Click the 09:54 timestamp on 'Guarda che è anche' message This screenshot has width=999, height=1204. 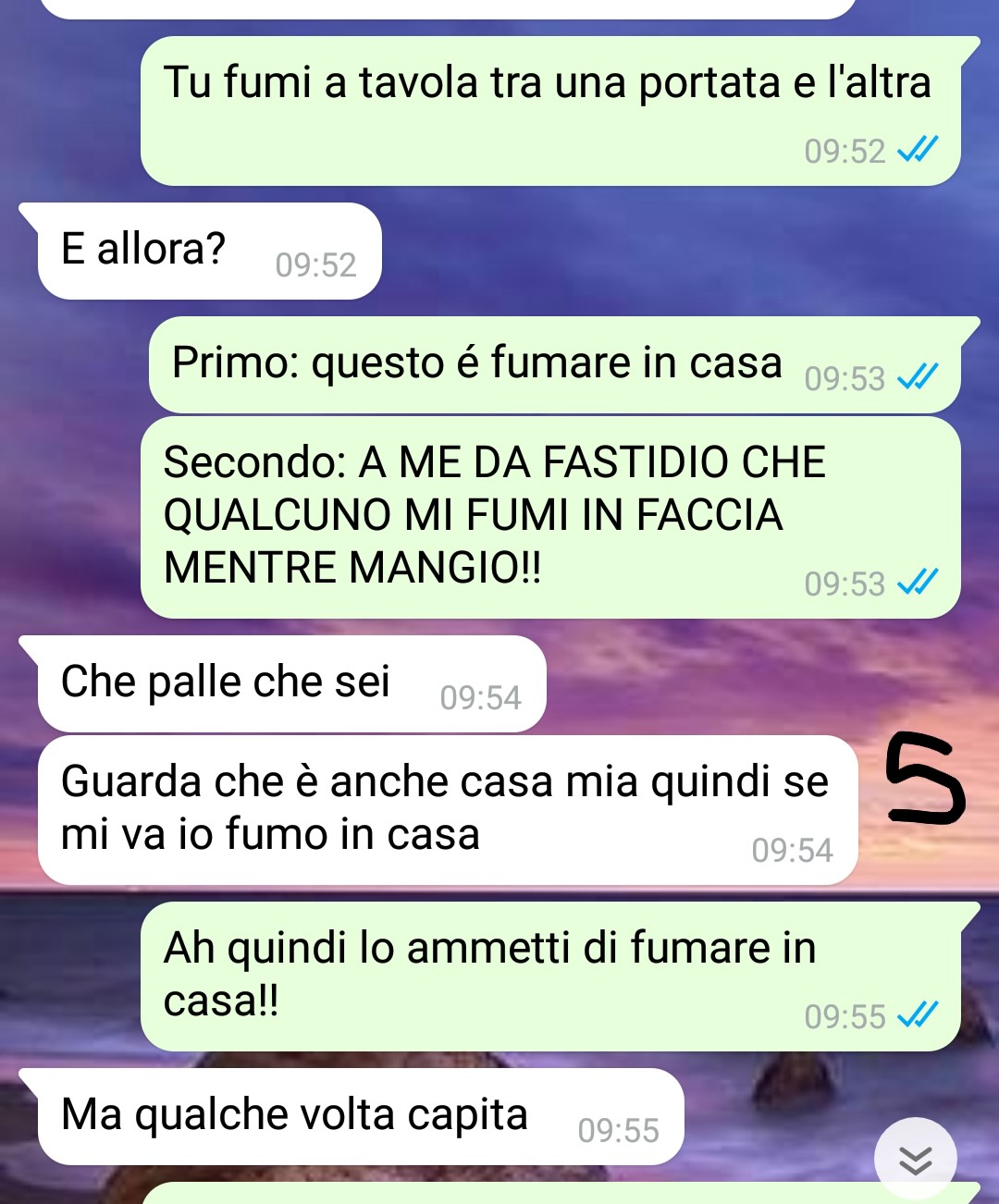[792, 851]
